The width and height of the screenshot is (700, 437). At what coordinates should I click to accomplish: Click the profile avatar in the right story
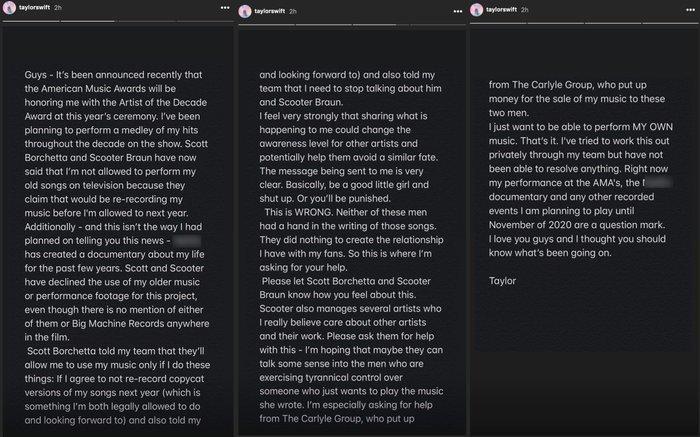[476, 9]
